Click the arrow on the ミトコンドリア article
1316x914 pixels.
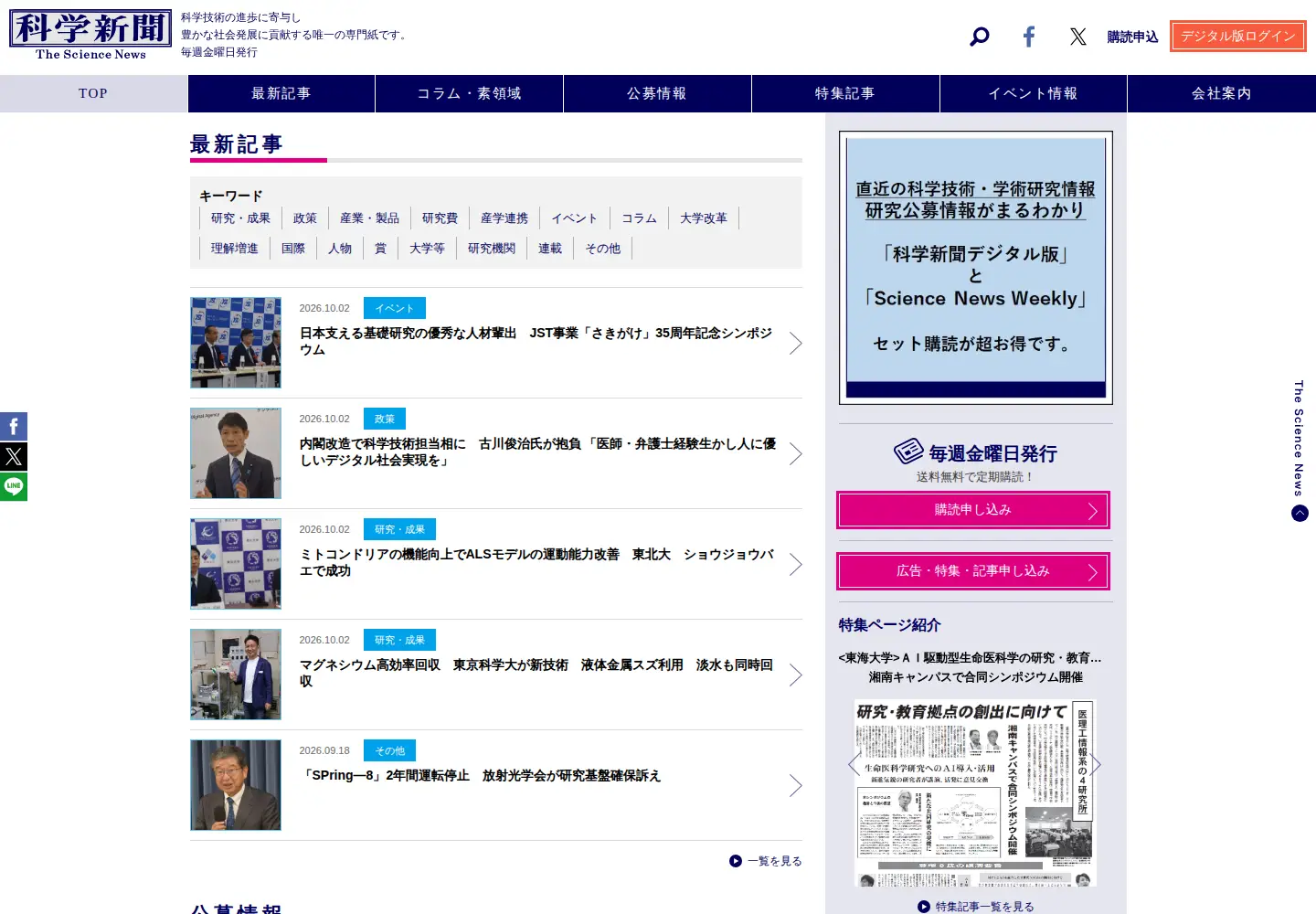point(795,565)
